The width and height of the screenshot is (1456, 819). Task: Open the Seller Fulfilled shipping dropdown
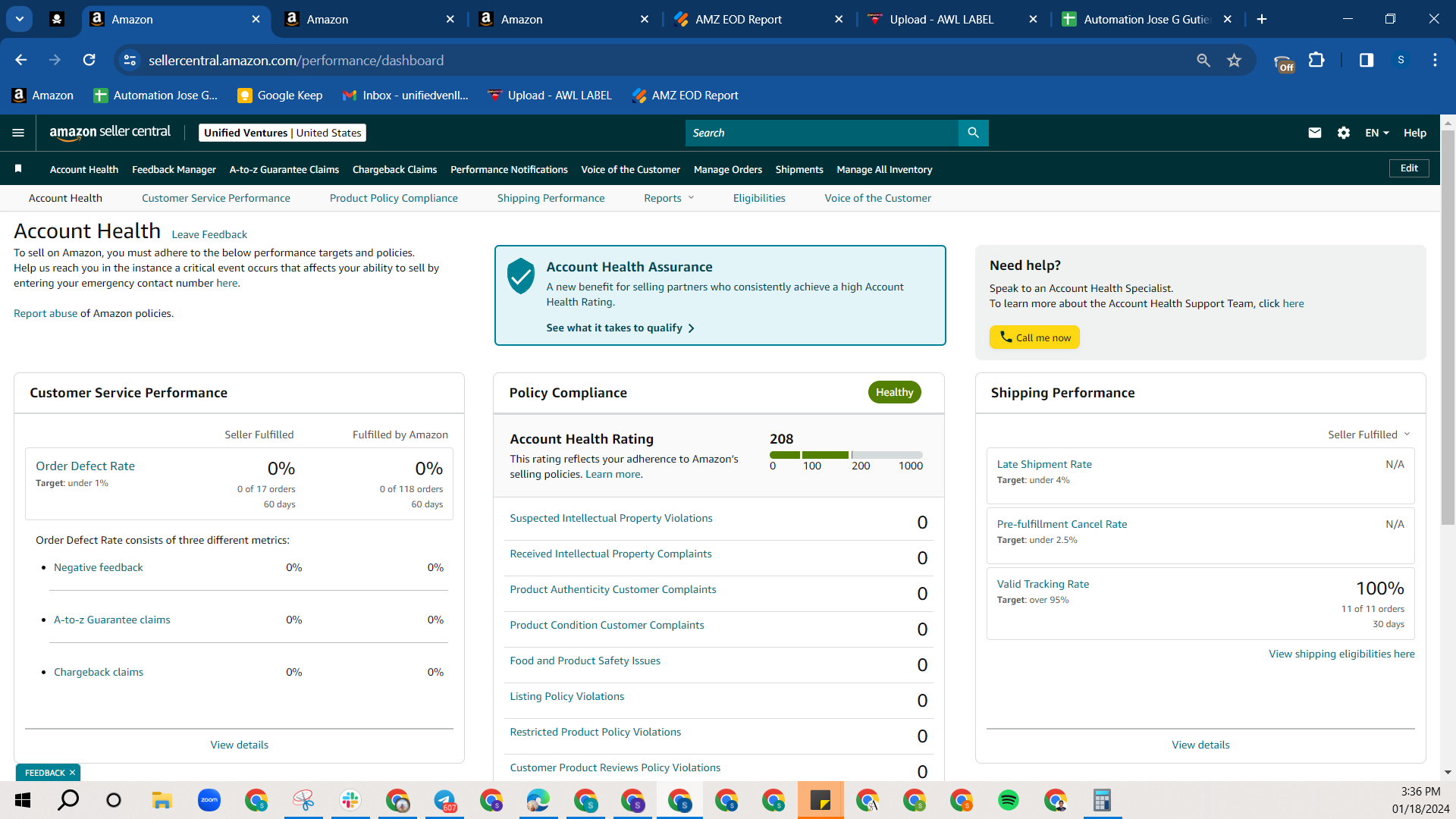[x=1369, y=435]
